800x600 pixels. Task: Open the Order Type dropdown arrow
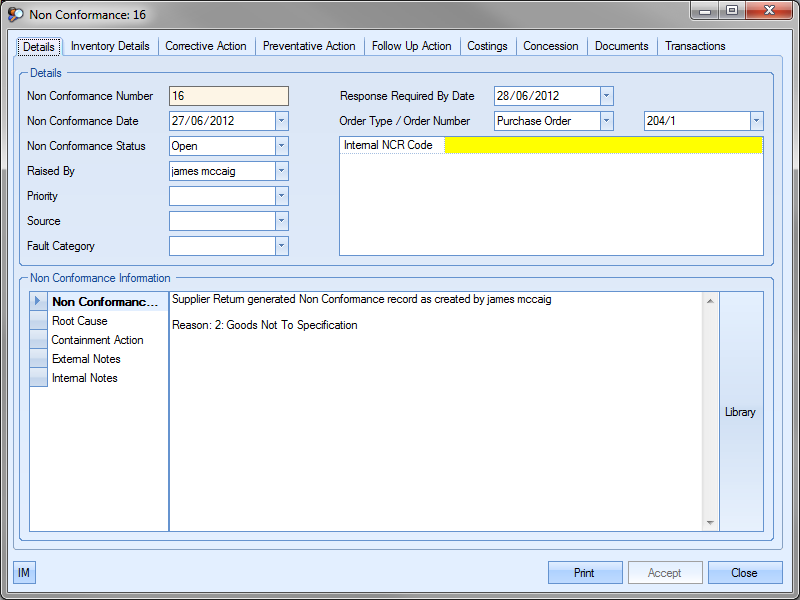pyautogui.click(x=606, y=121)
